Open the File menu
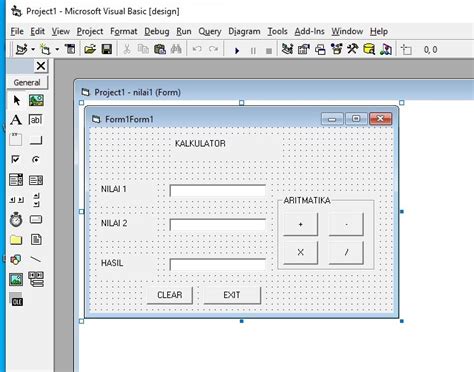 click(17, 31)
